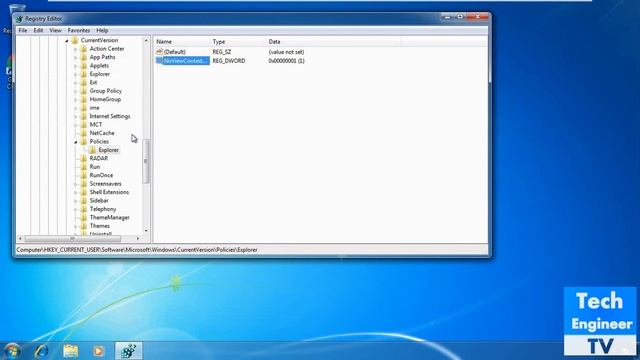Click tree pane scroll down arrow
This screenshot has height=360, width=640.
pyautogui.click(x=146, y=231)
